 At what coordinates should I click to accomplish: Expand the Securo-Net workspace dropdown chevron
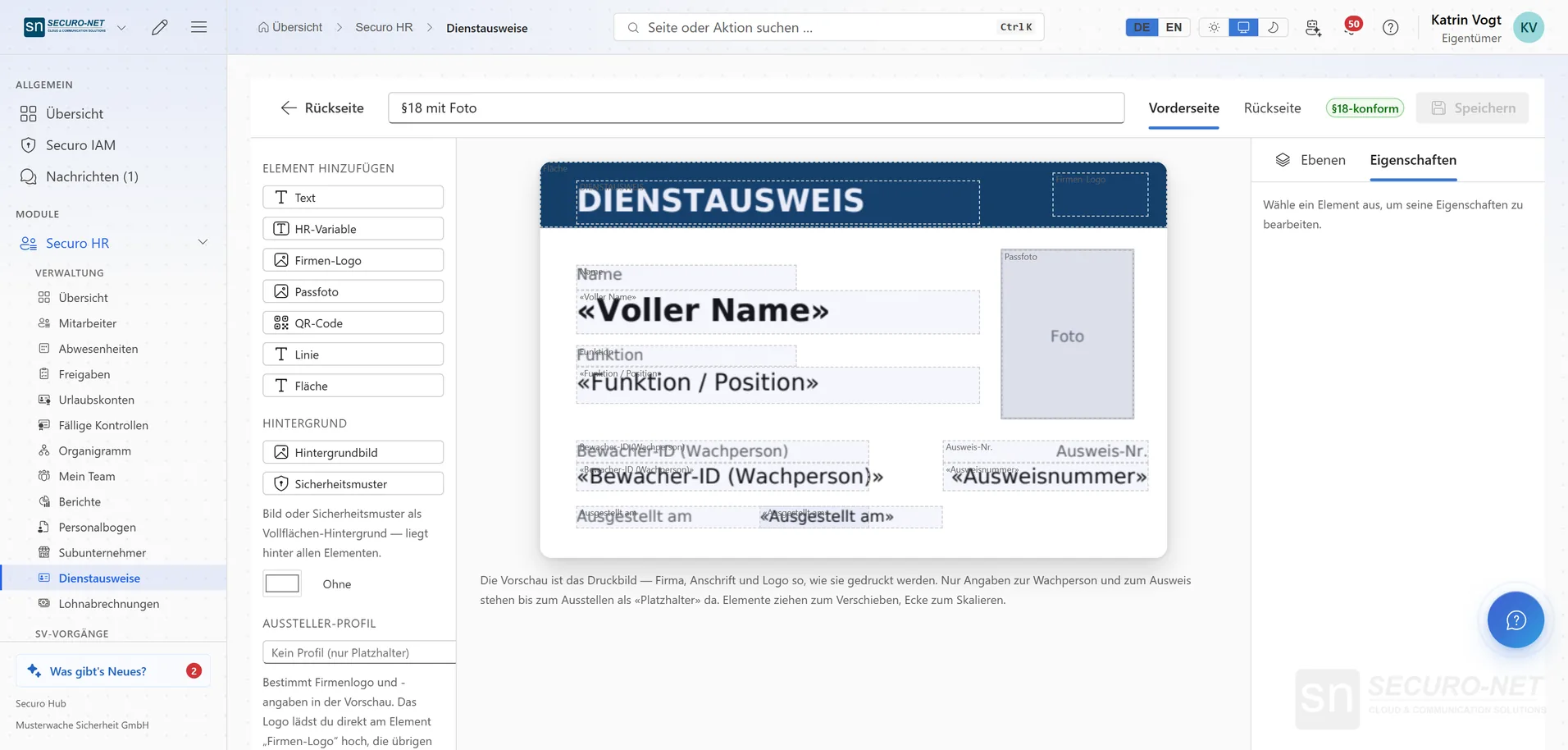tap(121, 27)
